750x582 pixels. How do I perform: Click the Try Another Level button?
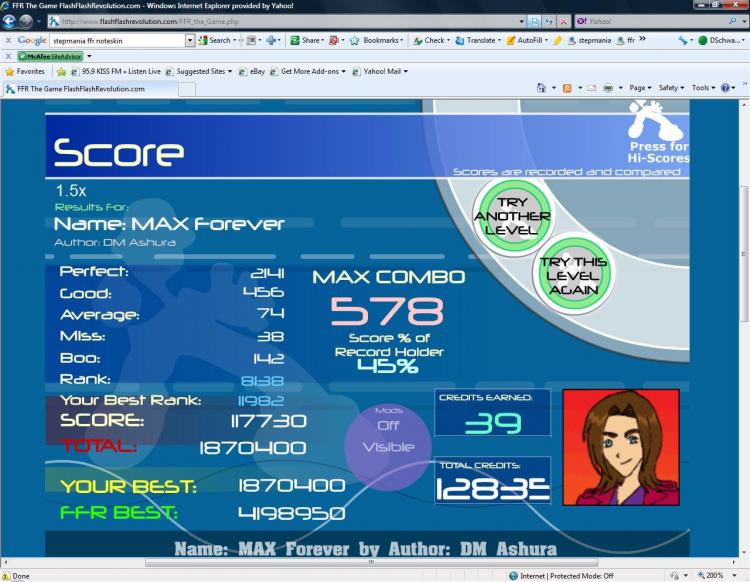[513, 216]
